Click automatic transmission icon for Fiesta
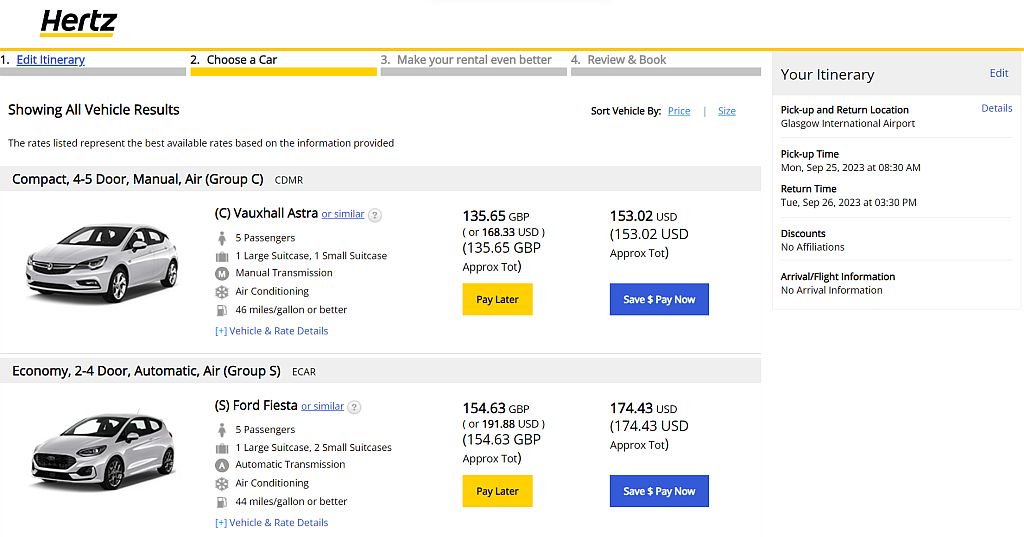Viewport: 1024px width, 537px height. pos(222,465)
